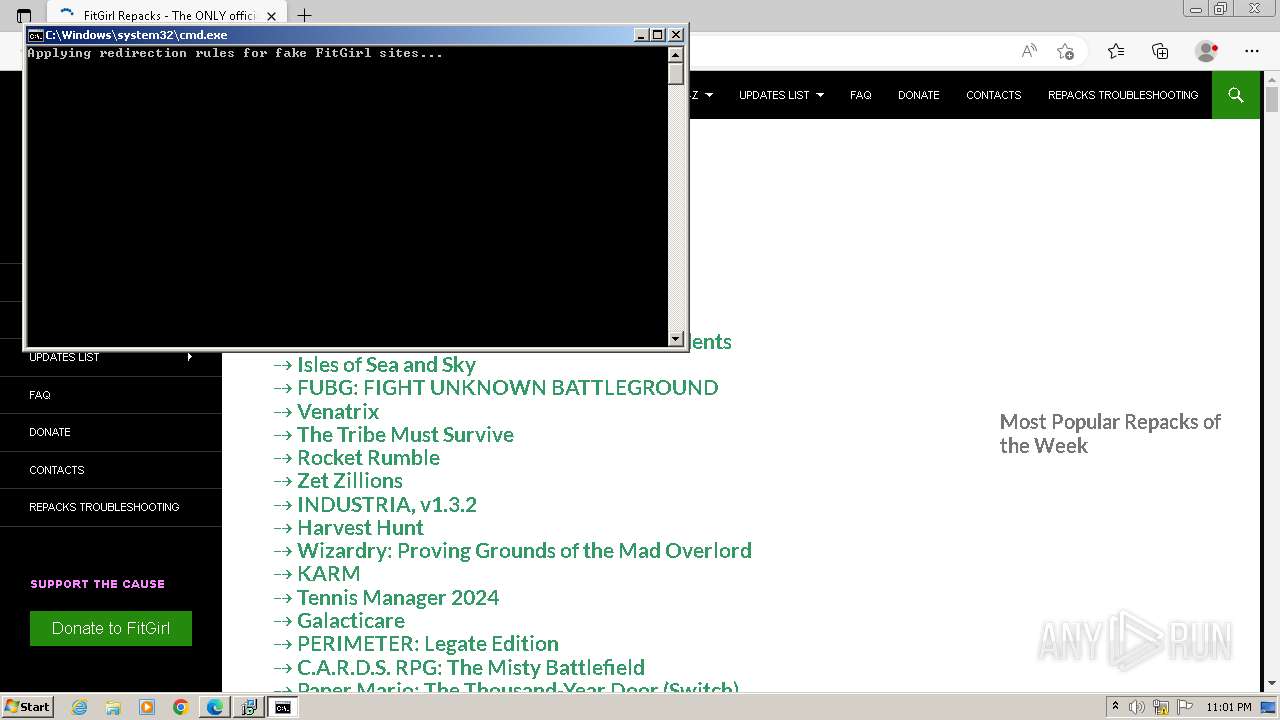Image resolution: width=1280 pixels, height=720 pixels.
Task: Open Wizardry: Proving Grounds link
Action: pos(524,551)
